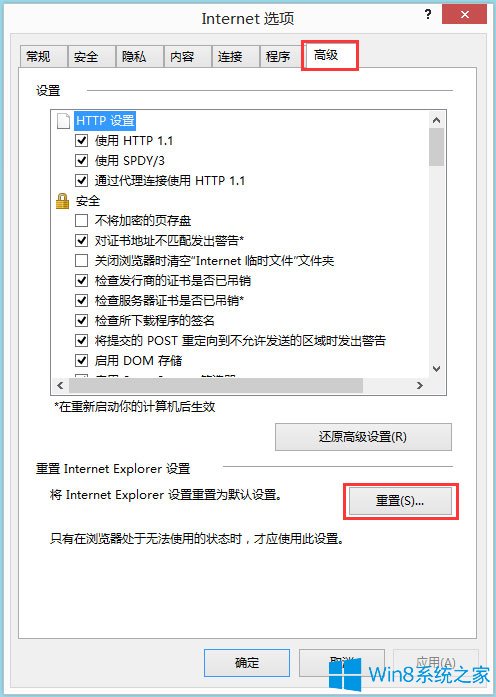Enable 关闭浏览器时清空 Internet 临时文件 checkbox
This screenshot has width=496, height=697.
point(81,260)
